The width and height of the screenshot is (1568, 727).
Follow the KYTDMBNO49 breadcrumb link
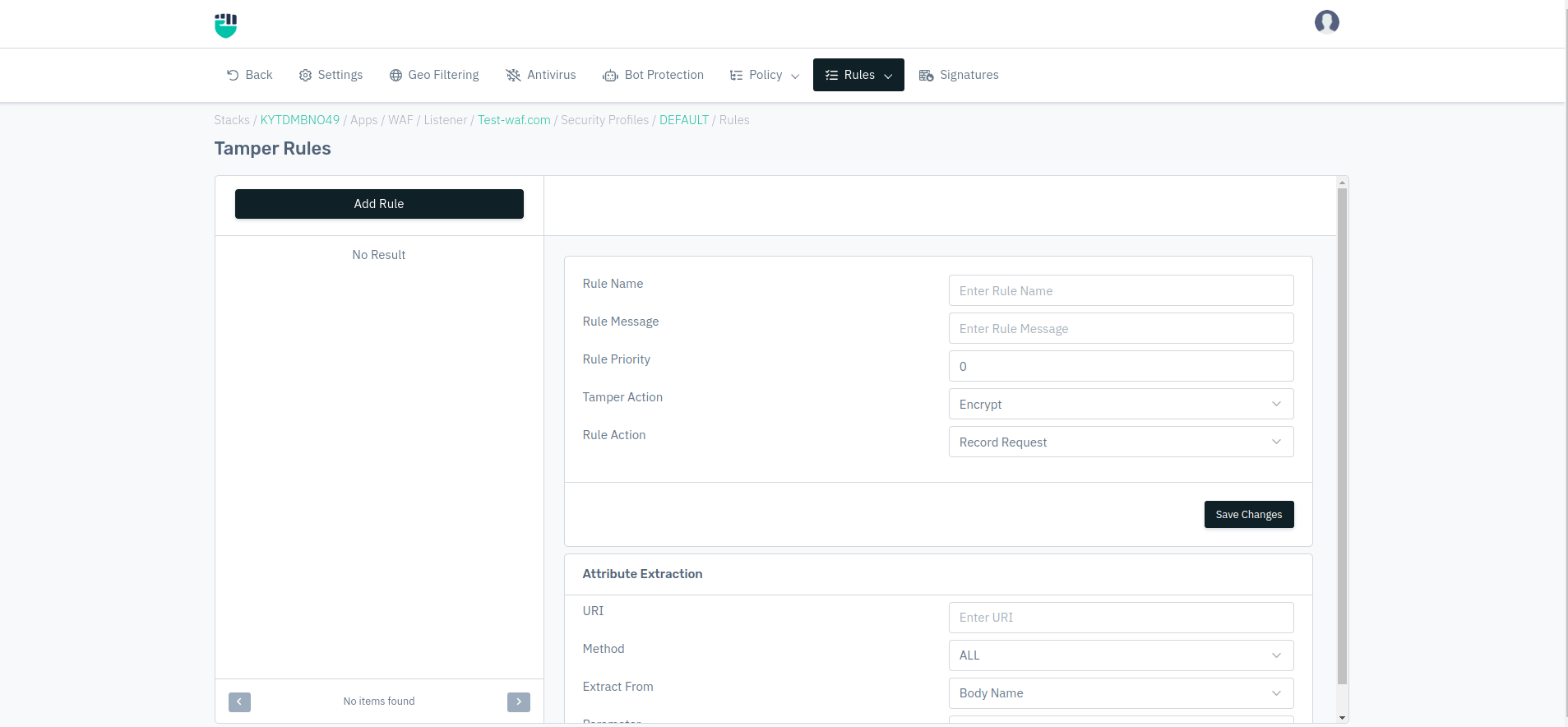tap(300, 120)
